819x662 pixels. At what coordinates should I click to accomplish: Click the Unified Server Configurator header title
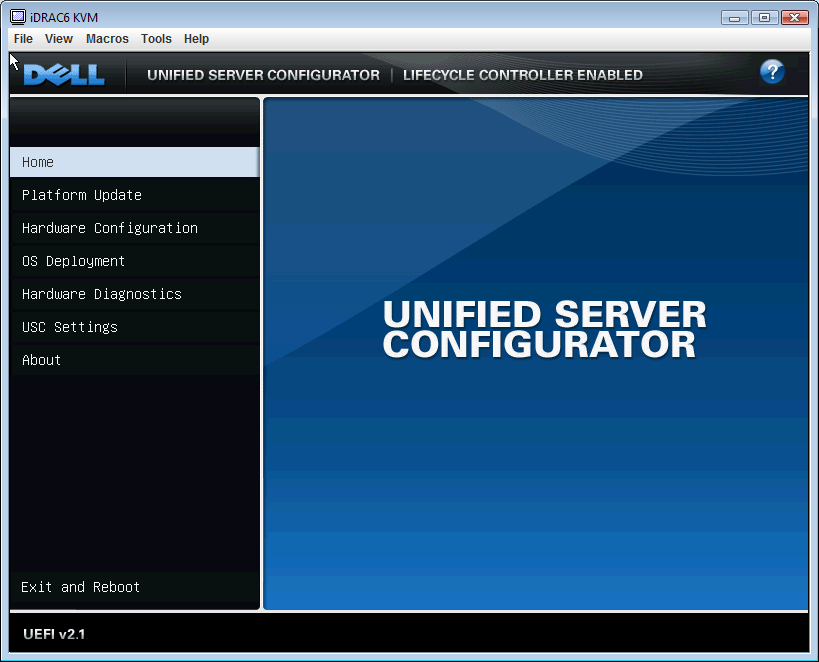(x=263, y=75)
